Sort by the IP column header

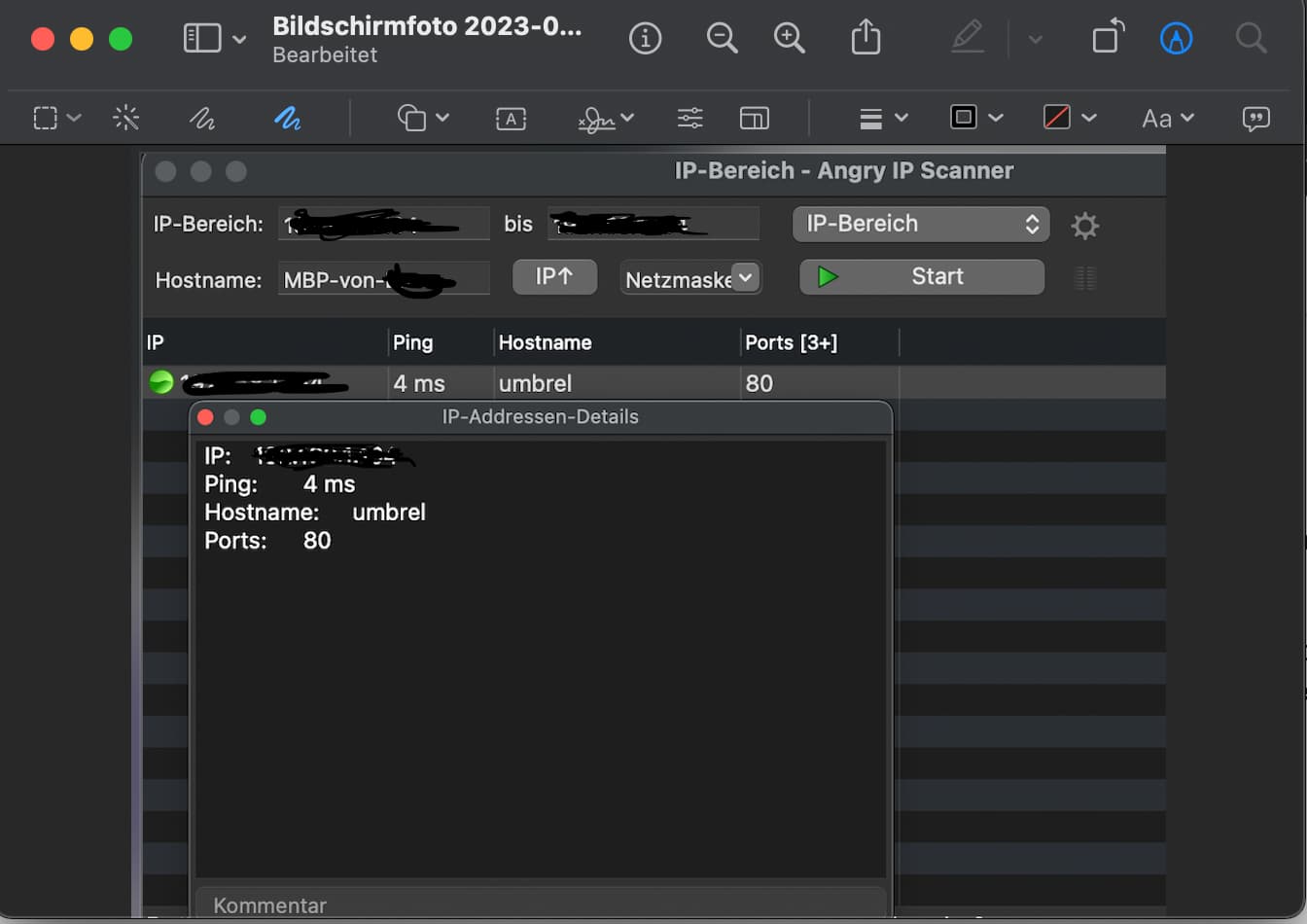coord(265,342)
